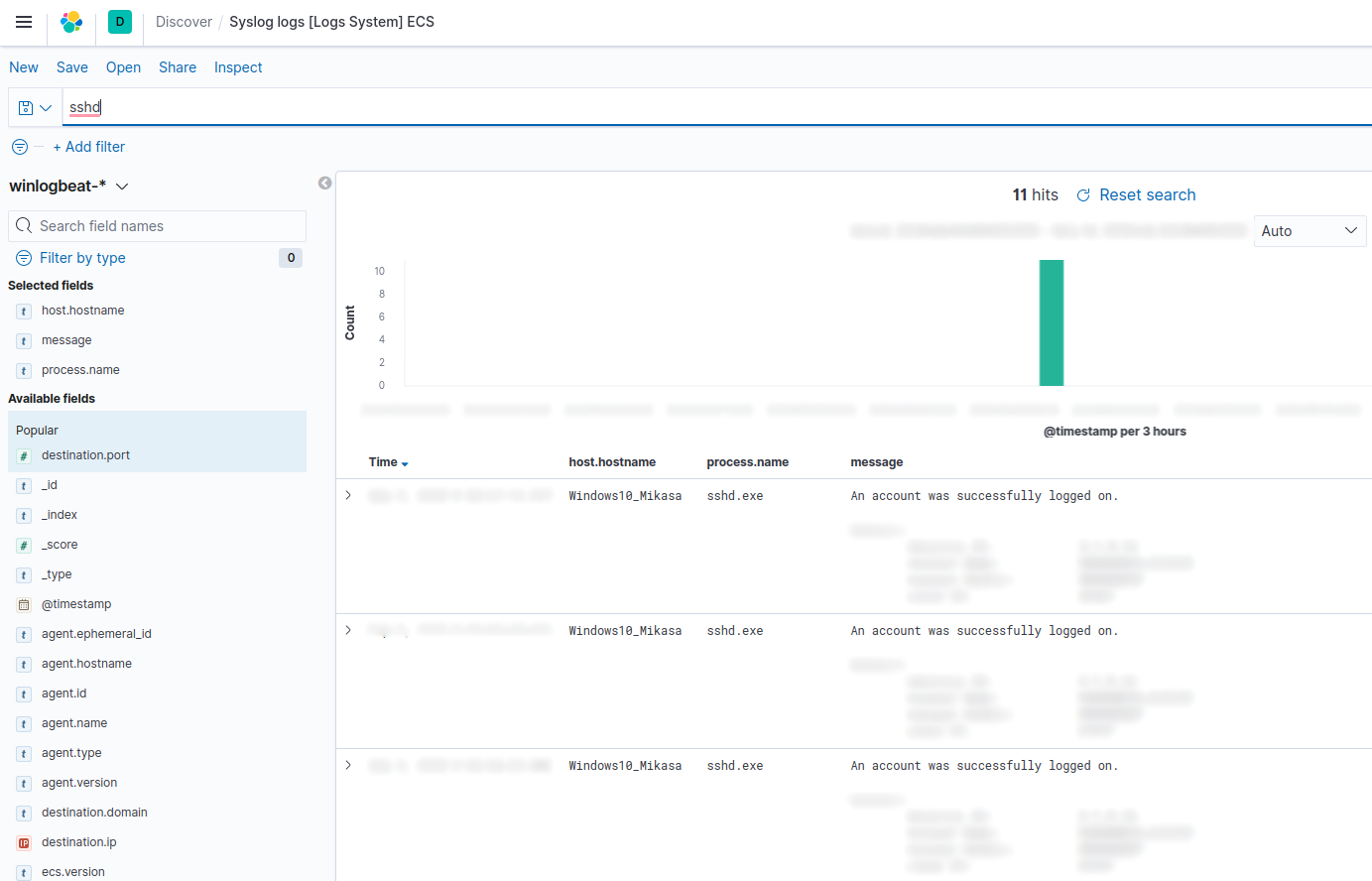Expand the second log row
This screenshot has height=881, width=1372.
(x=348, y=630)
